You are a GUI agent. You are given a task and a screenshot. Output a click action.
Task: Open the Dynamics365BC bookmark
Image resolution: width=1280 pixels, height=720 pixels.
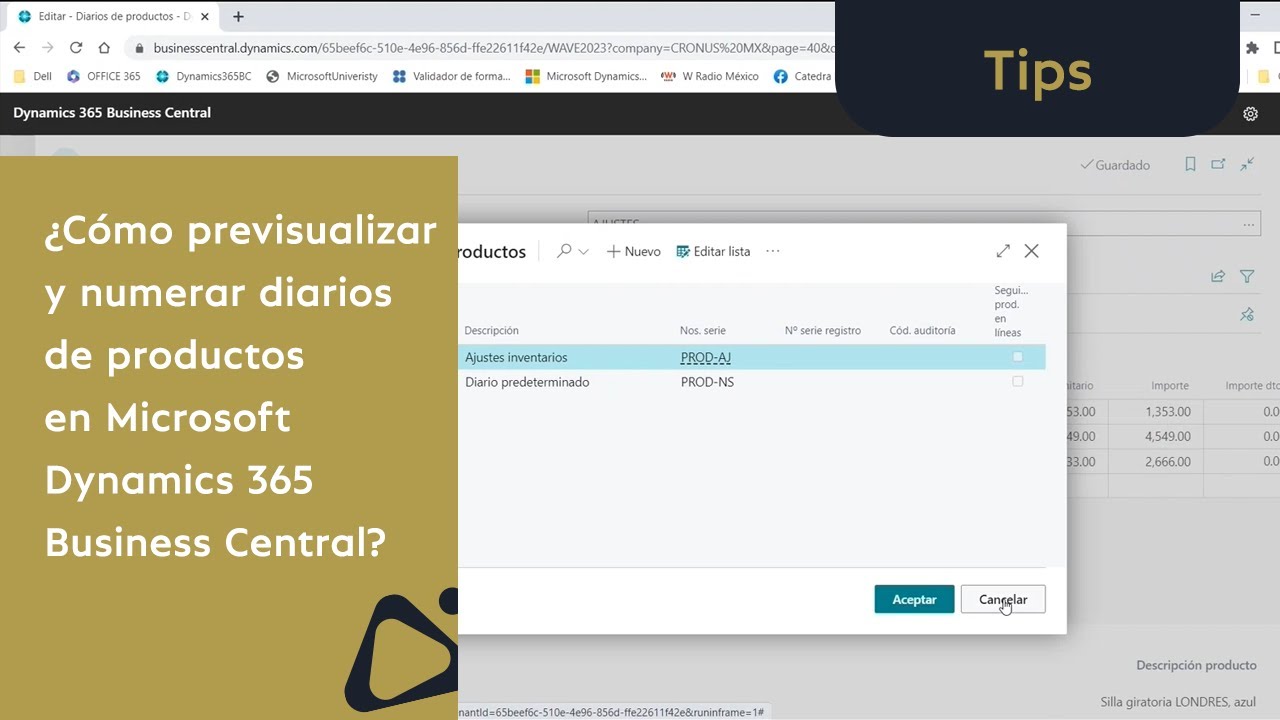point(204,76)
